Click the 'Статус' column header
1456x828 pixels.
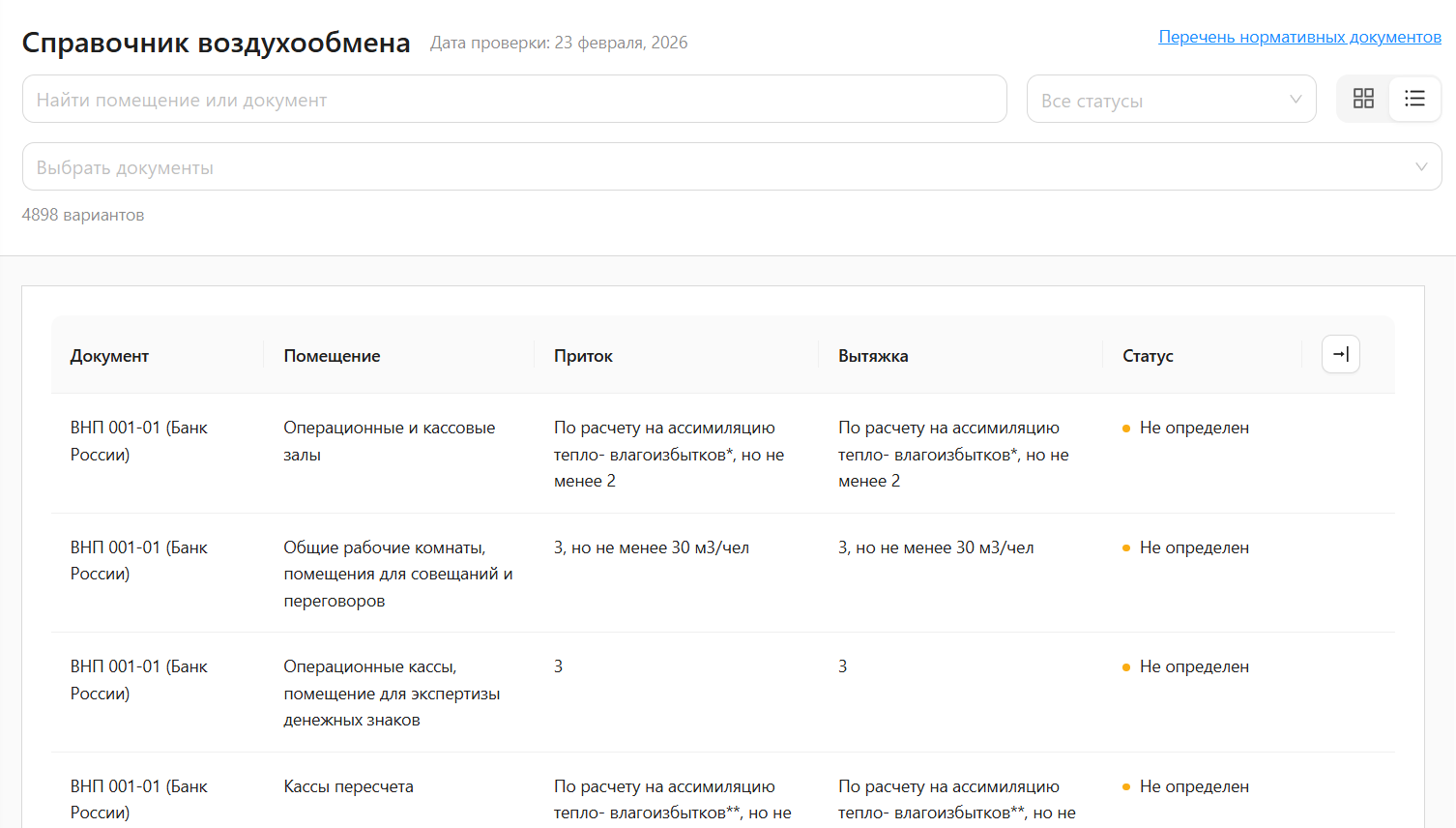(1148, 356)
